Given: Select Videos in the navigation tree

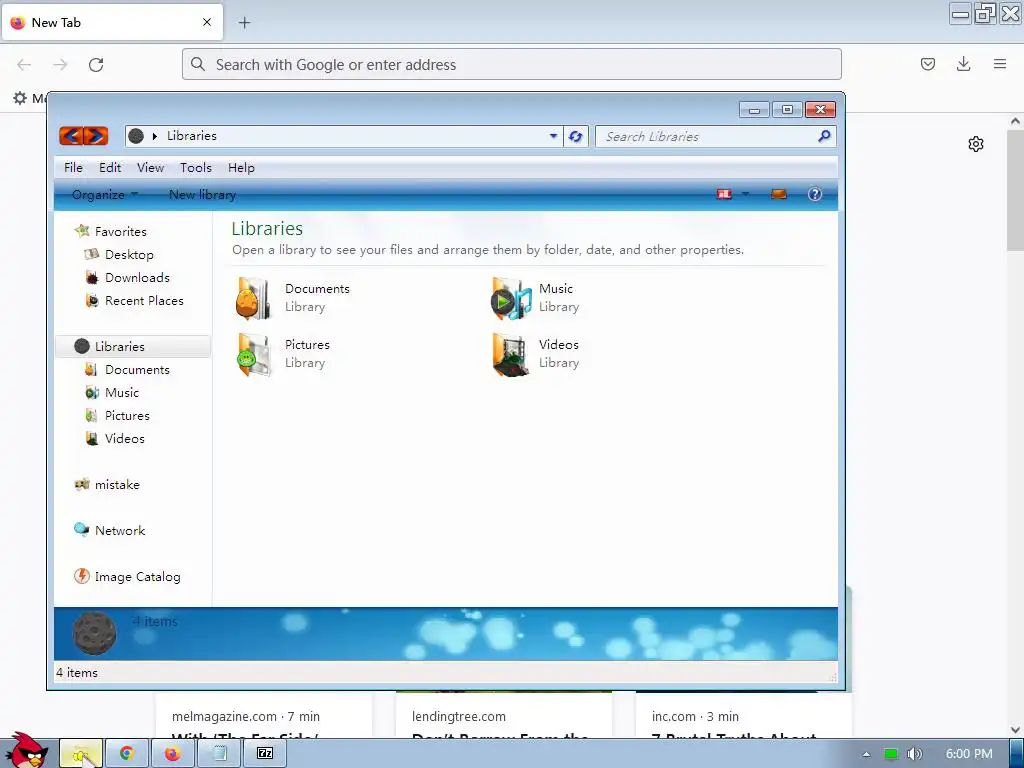Looking at the screenshot, I should (x=125, y=438).
